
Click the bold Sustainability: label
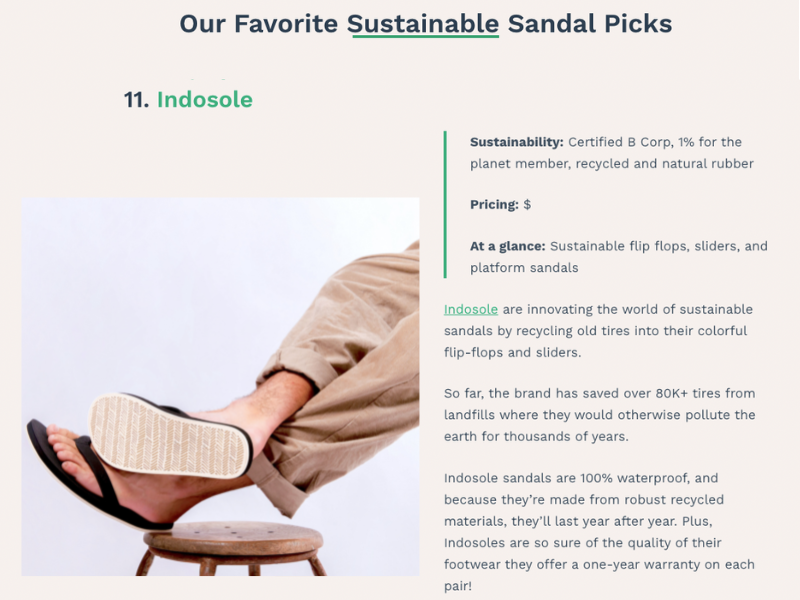click(x=516, y=142)
